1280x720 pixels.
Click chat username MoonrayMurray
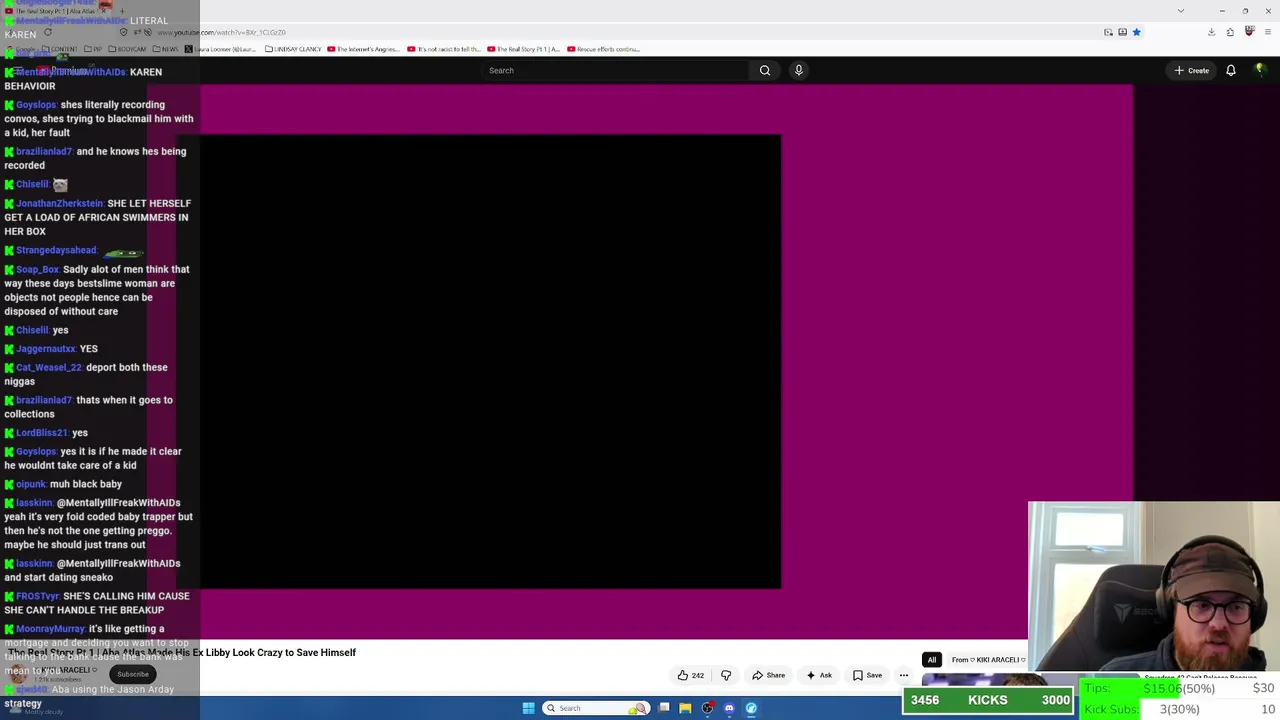pos(50,629)
